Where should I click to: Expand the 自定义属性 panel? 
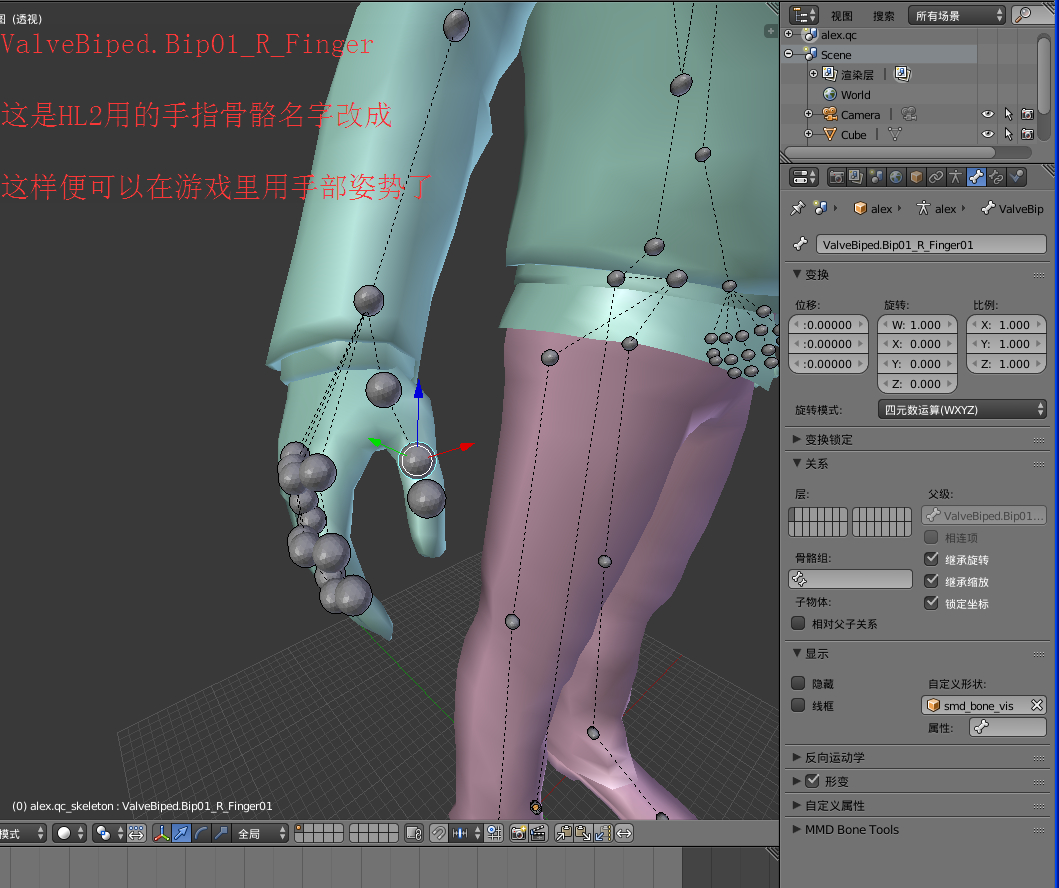(797, 805)
